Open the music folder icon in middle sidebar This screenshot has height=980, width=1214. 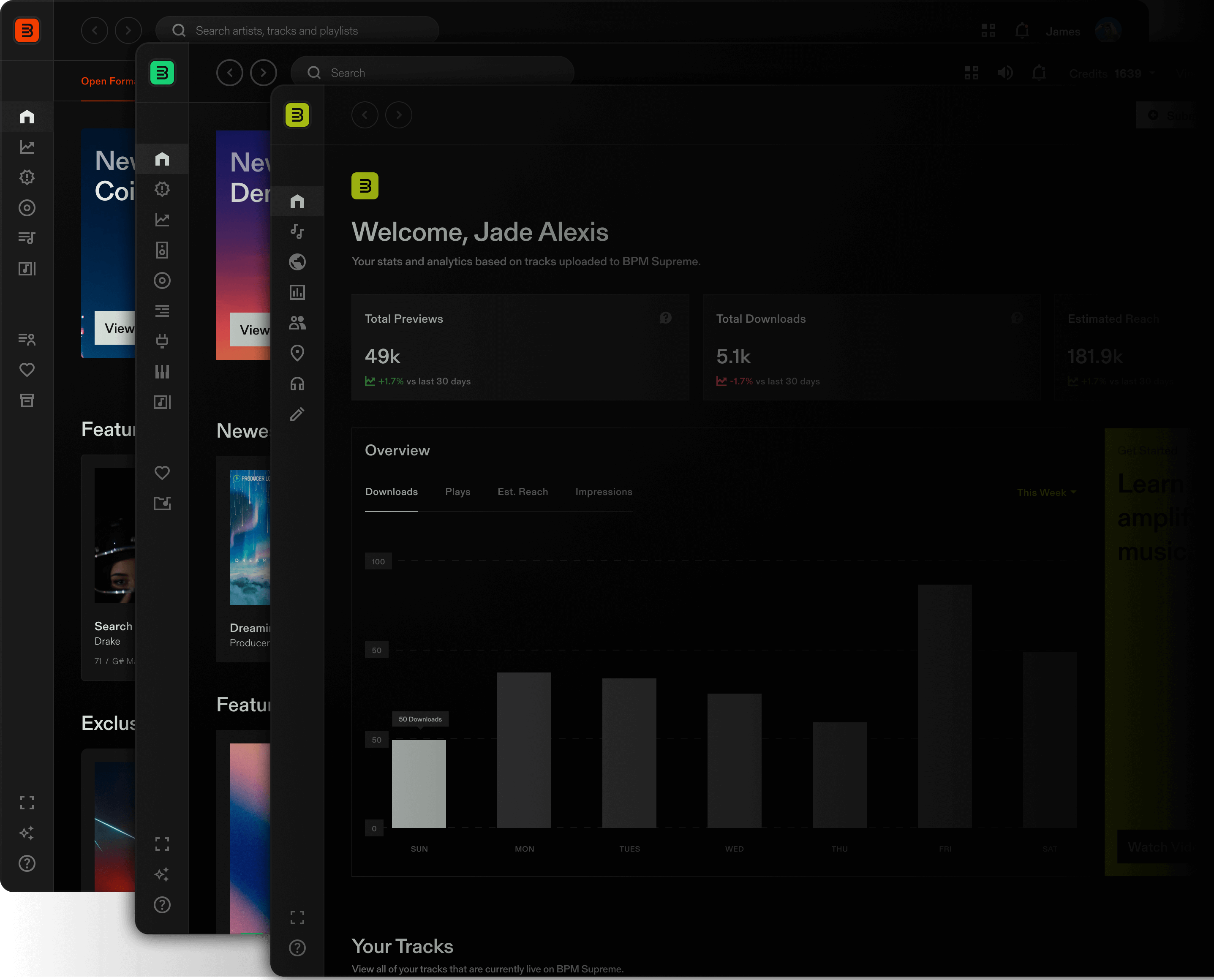(162, 503)
